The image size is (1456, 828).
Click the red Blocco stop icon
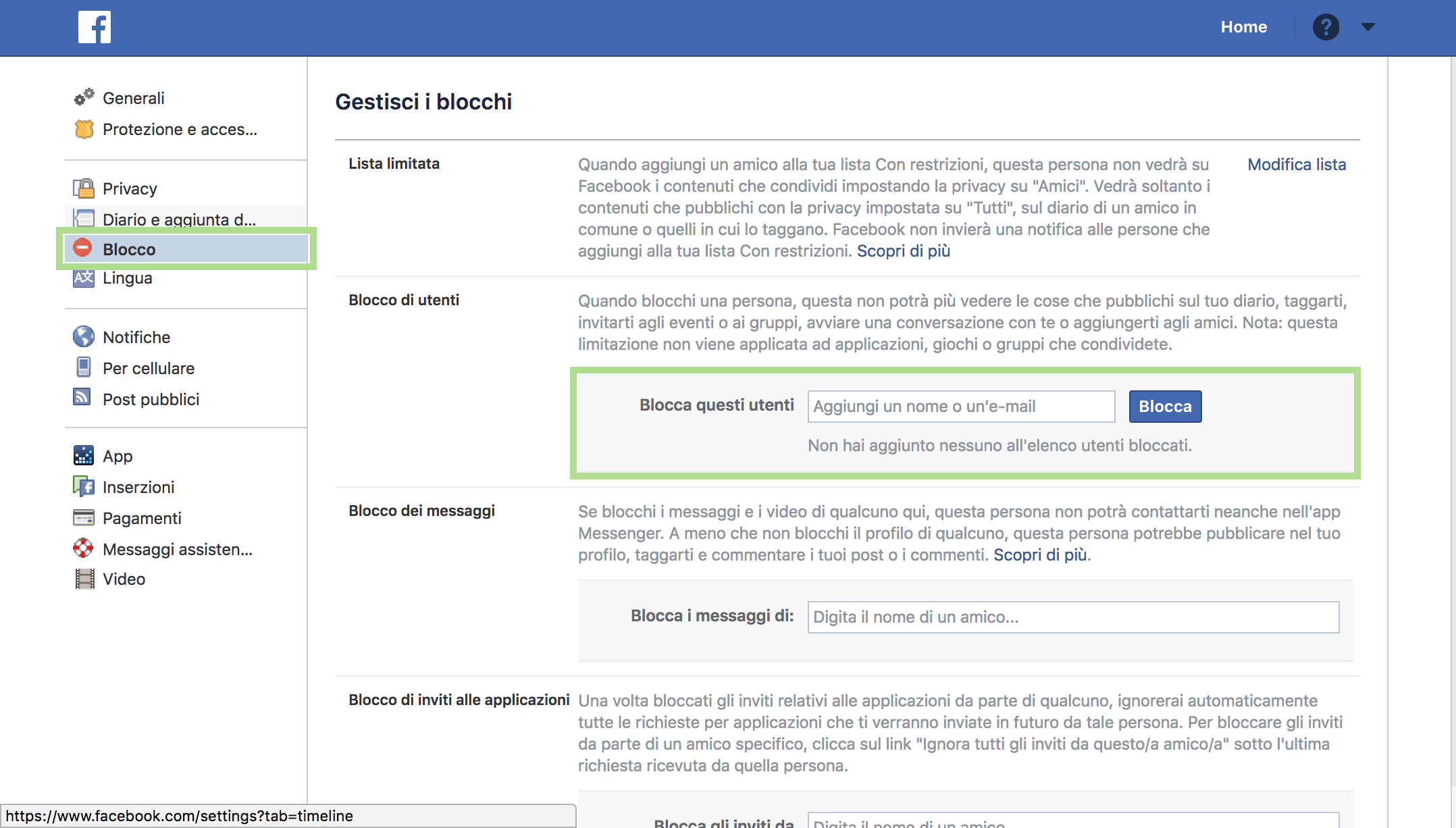tap(82, 249)
